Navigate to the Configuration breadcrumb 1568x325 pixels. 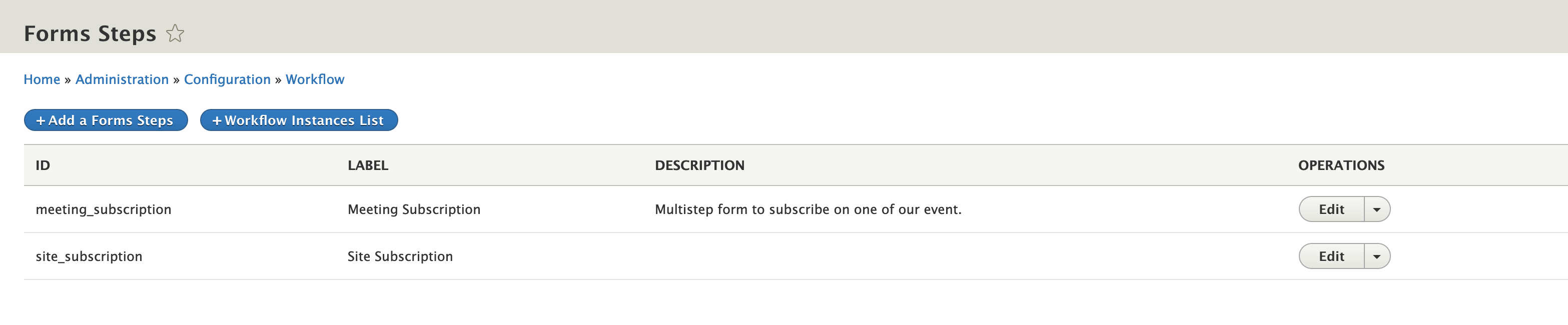pyautogui.click(x=227, y=79)
